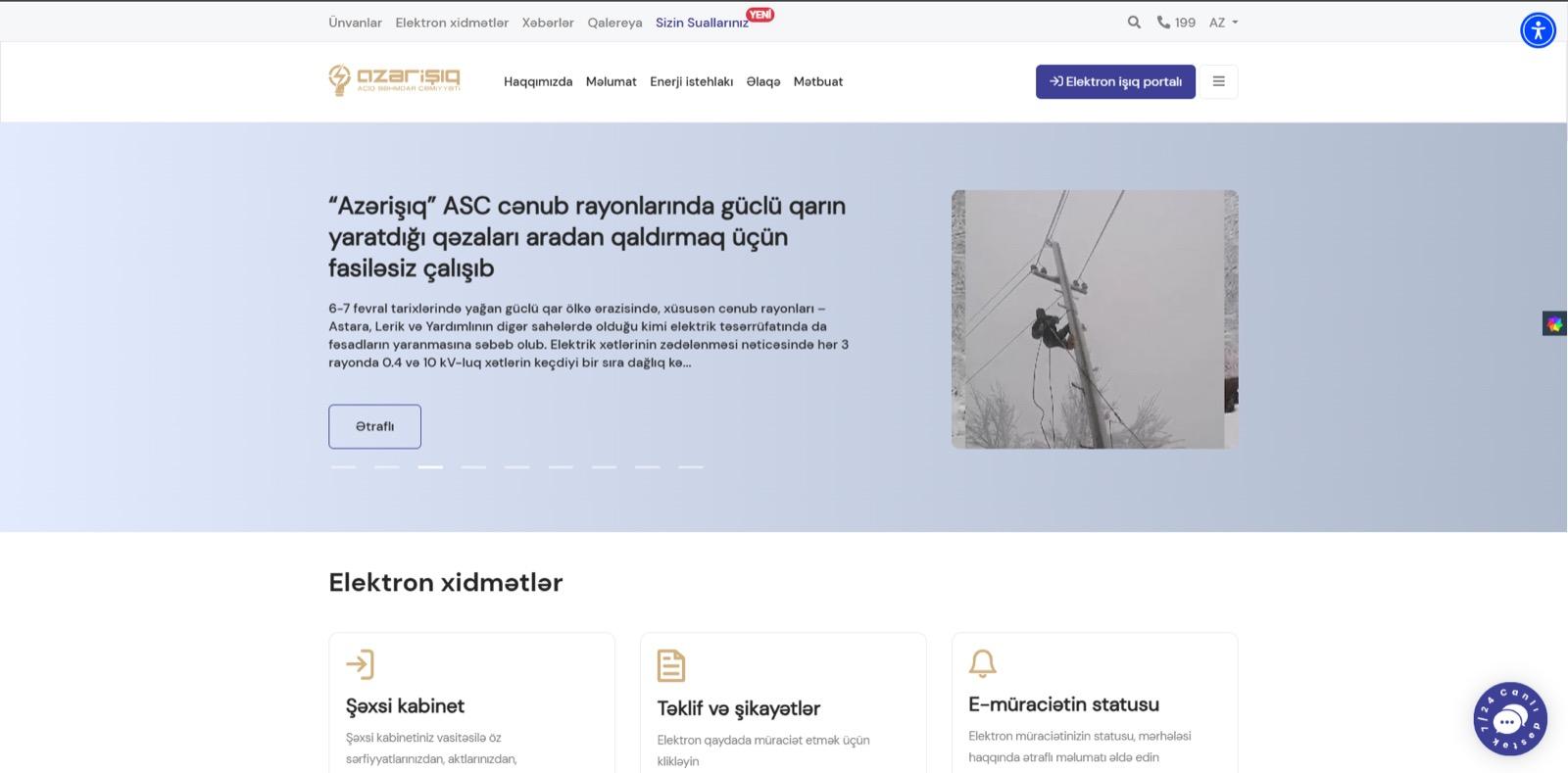The width and height of the screenshot is (1568, 773).
Task: Open the Haqqımızda menu
Action: coord(538,81)
